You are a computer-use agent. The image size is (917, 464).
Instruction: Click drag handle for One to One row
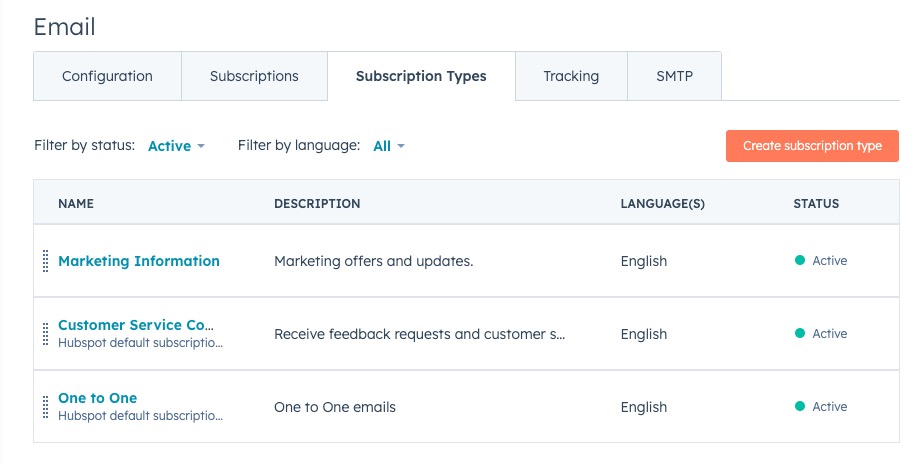point(46,407)
